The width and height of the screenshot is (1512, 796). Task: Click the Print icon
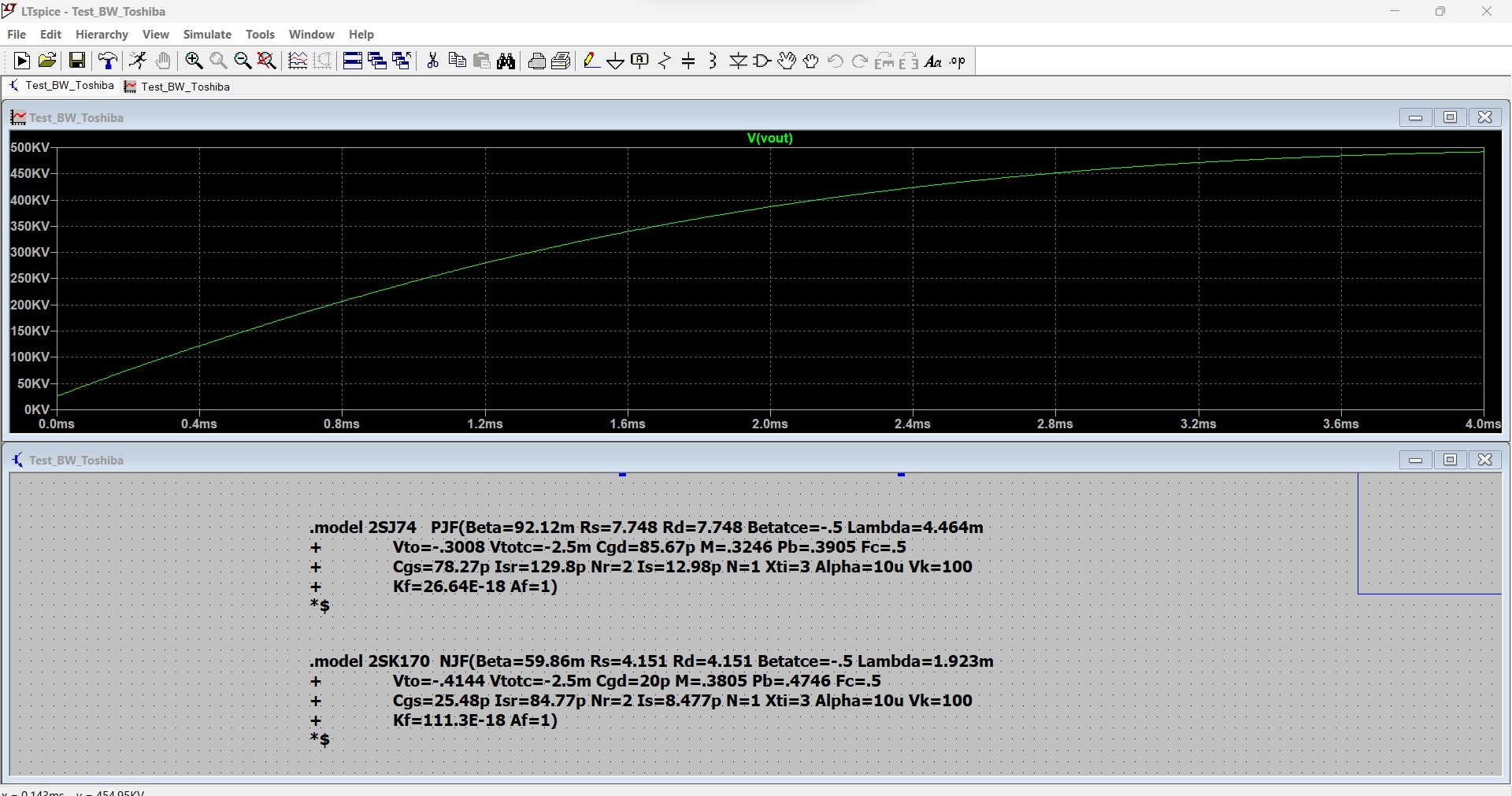pyautogui.click(x=561, y=61)
